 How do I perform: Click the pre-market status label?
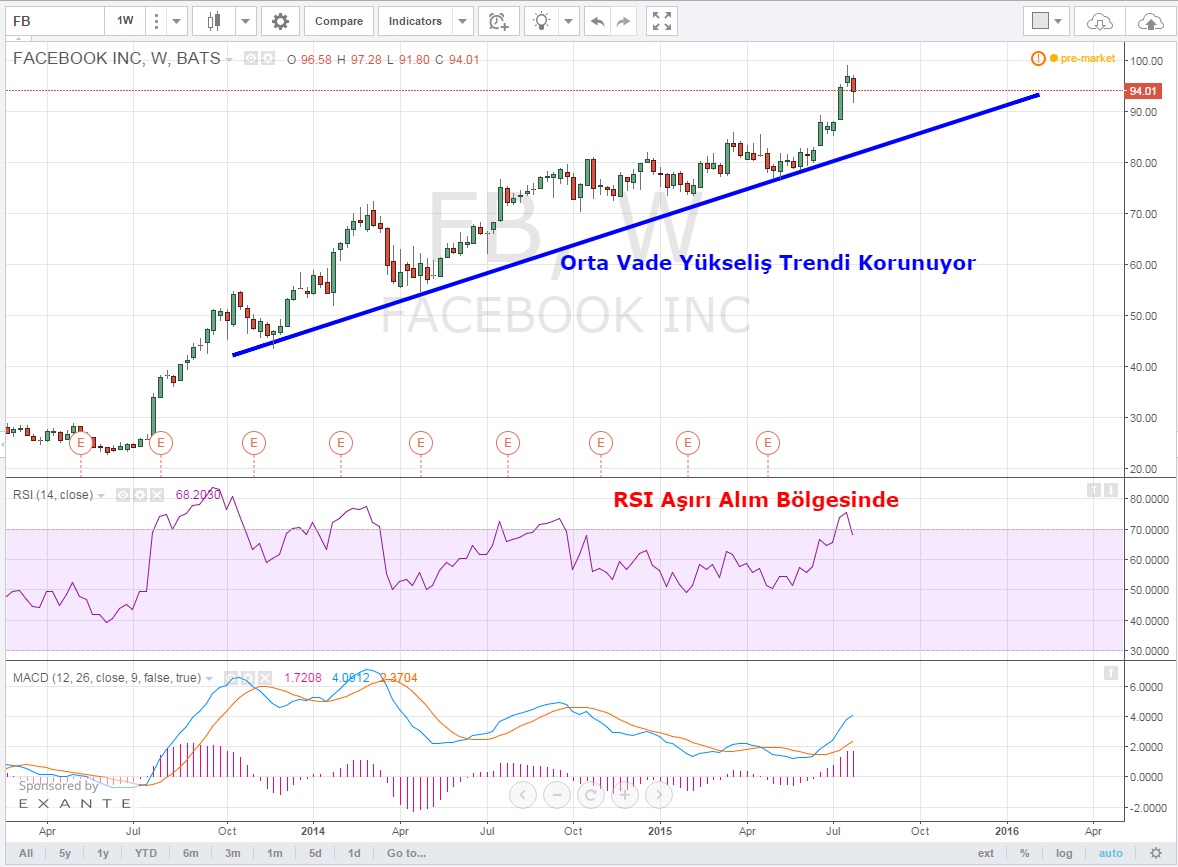click(1087, 58)
